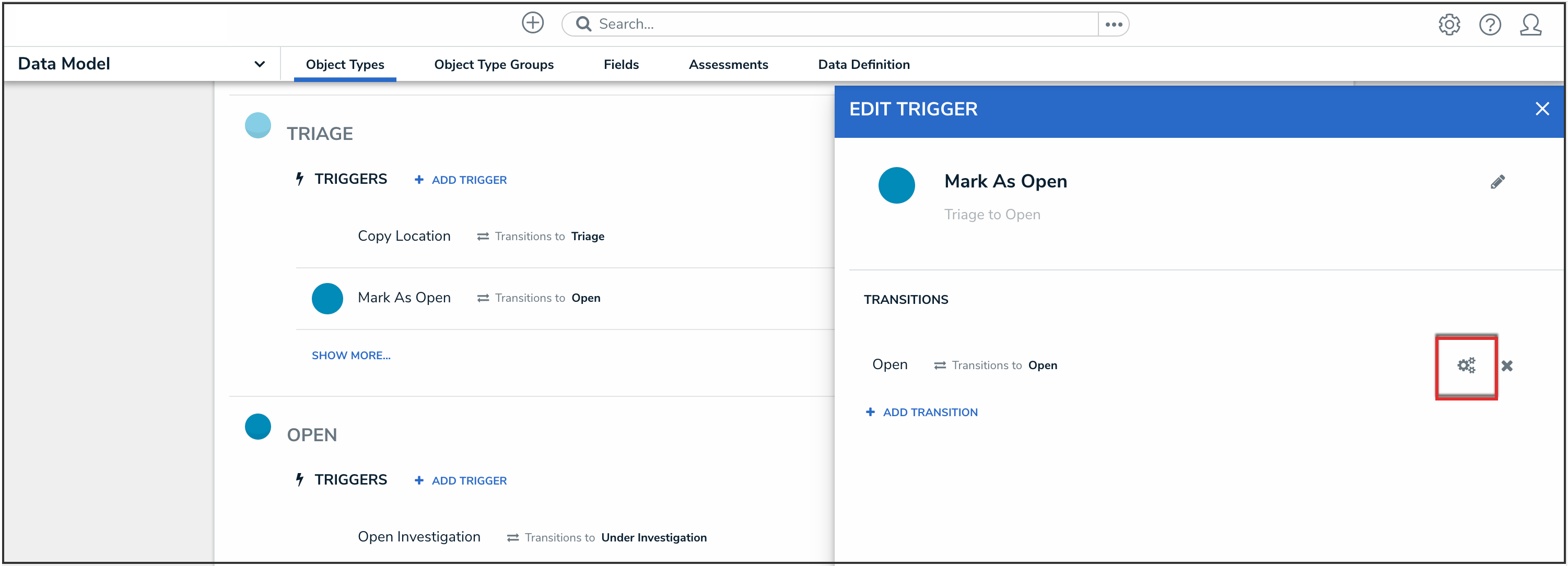Screen dimensions: 1568x566
Task: Open the Open transition settings gears icon
Action: click(1466, 365)
